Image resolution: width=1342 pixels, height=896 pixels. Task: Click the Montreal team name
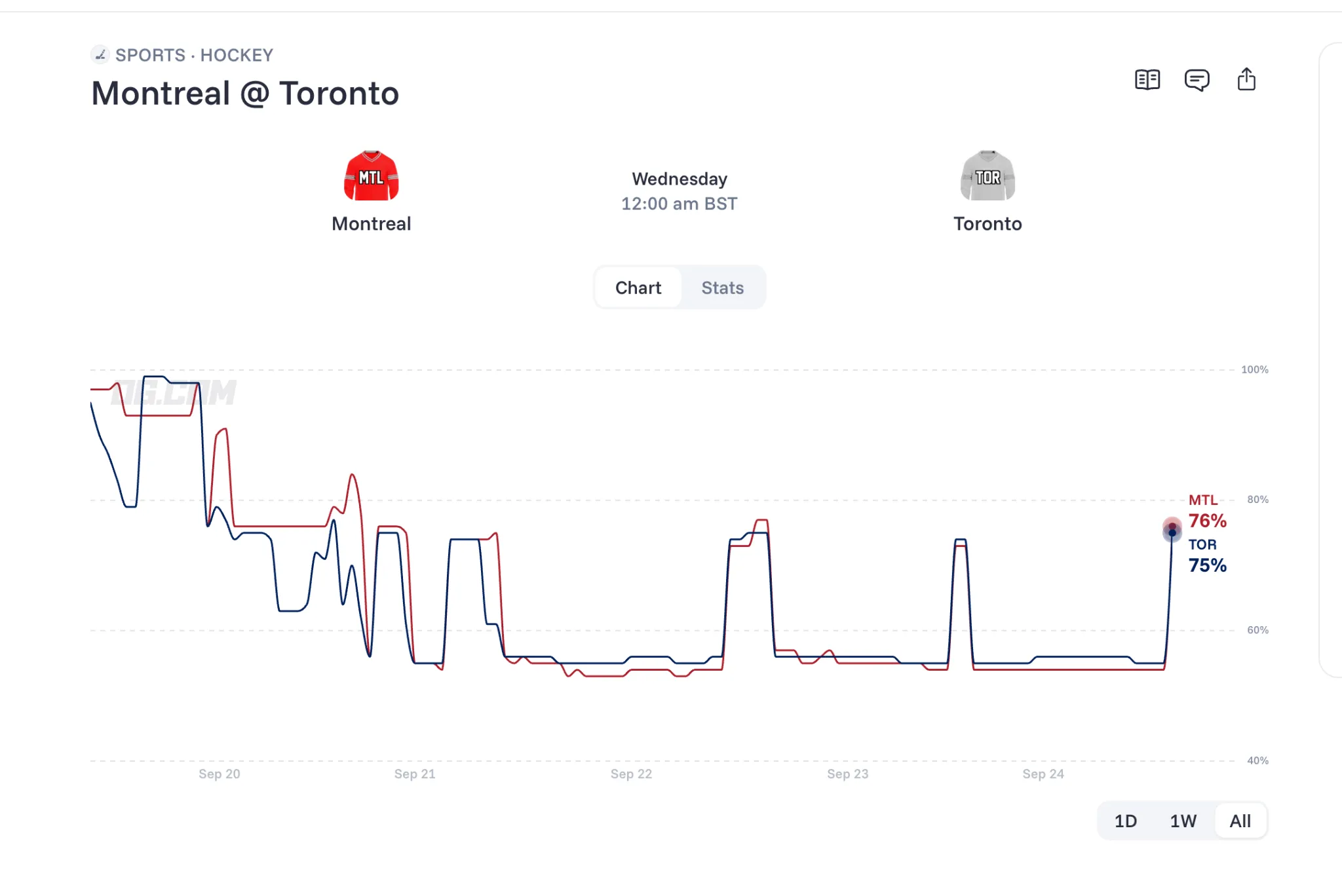(372, 224)
